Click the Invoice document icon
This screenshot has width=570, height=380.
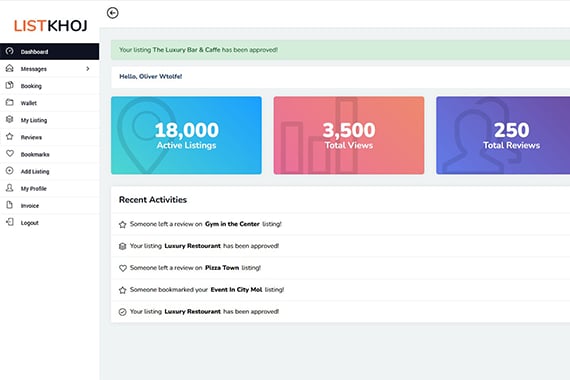pyautogui.click(x=10, y=205)
